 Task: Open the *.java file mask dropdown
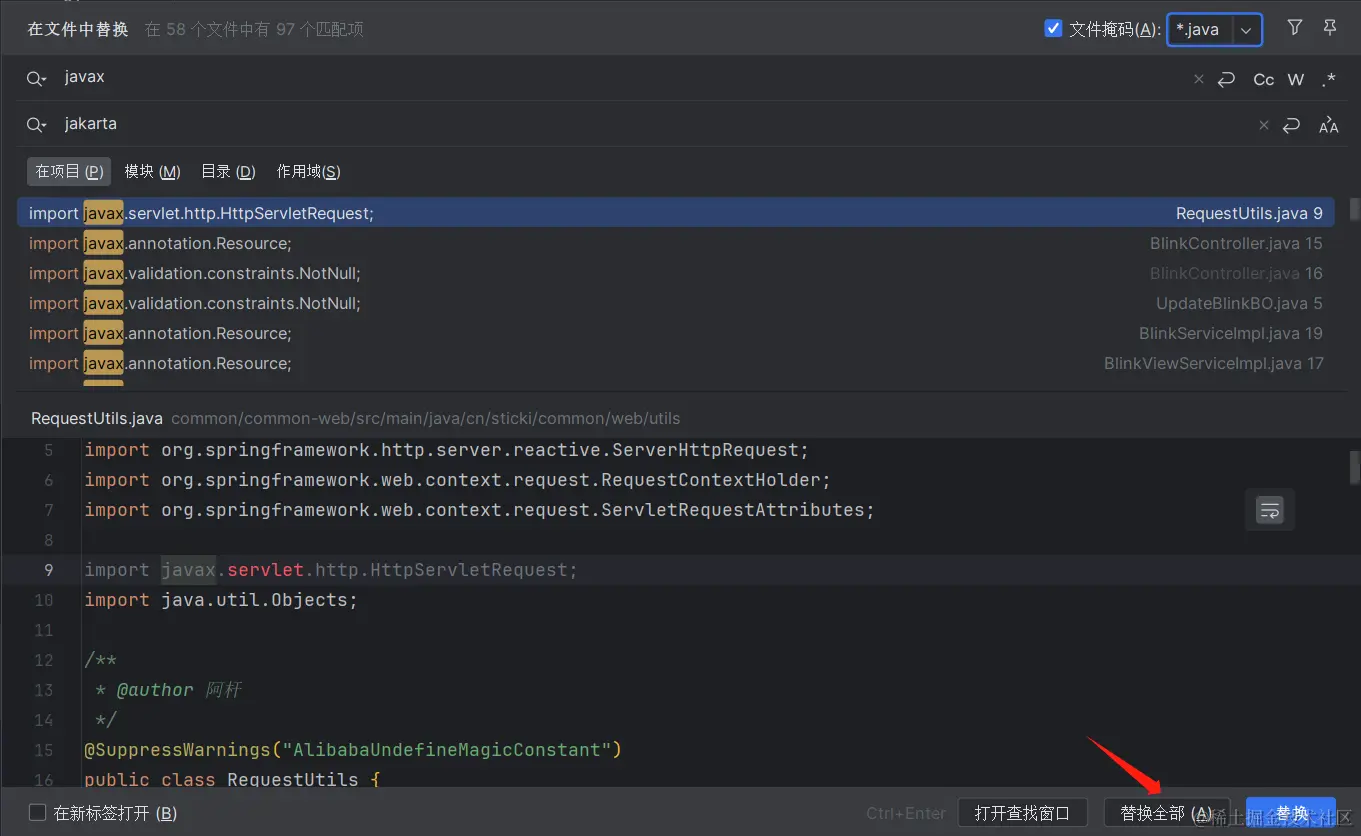pos(1245,29)
